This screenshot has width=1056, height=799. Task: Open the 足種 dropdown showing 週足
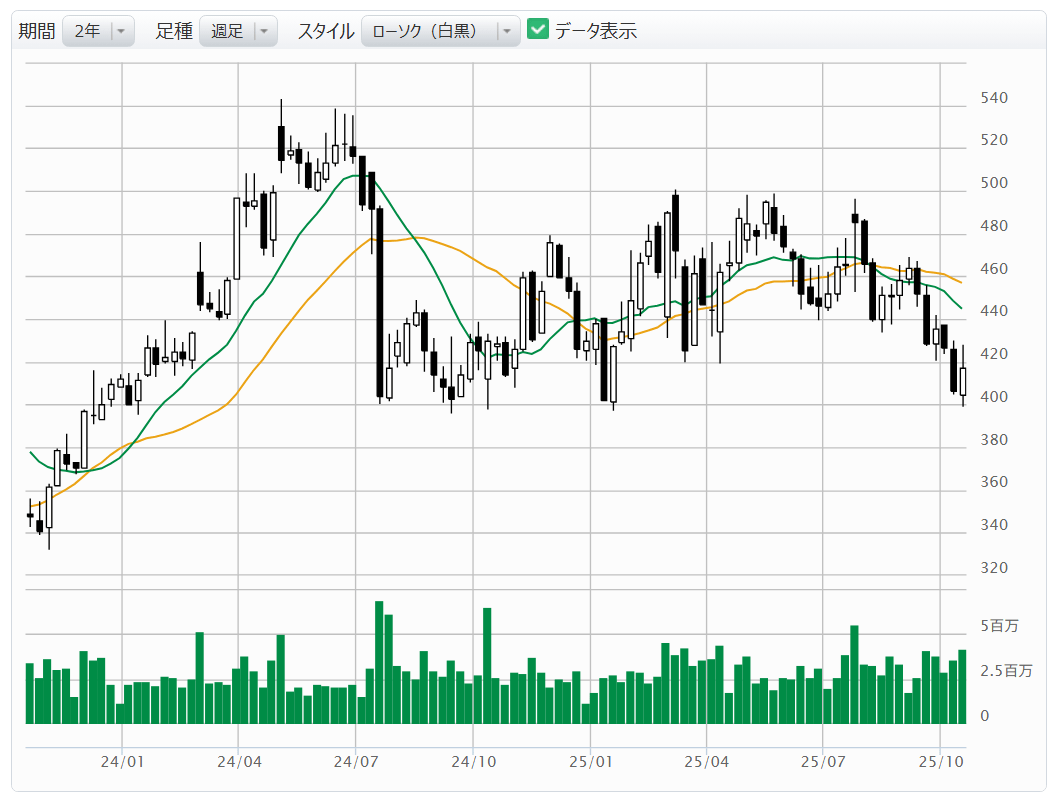pos(227,31)
